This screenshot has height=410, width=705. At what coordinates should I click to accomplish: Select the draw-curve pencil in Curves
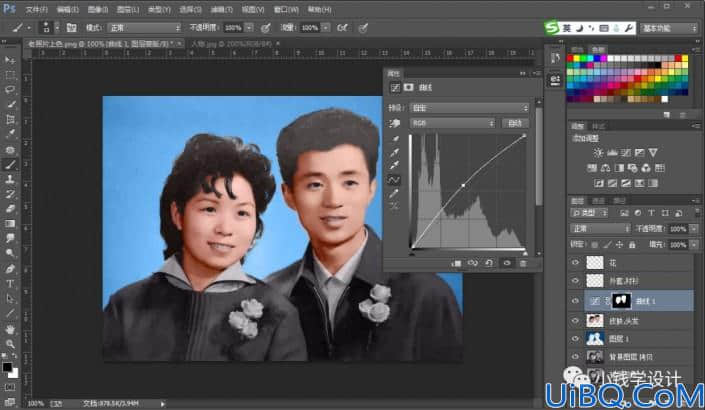point(394,193)
